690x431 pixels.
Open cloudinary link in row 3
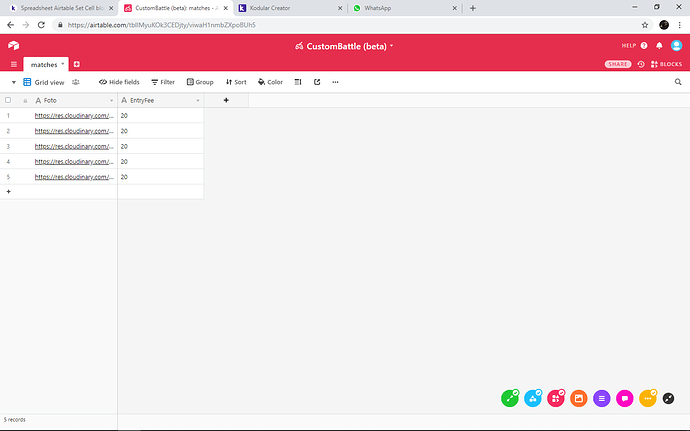tap(74, 147)
